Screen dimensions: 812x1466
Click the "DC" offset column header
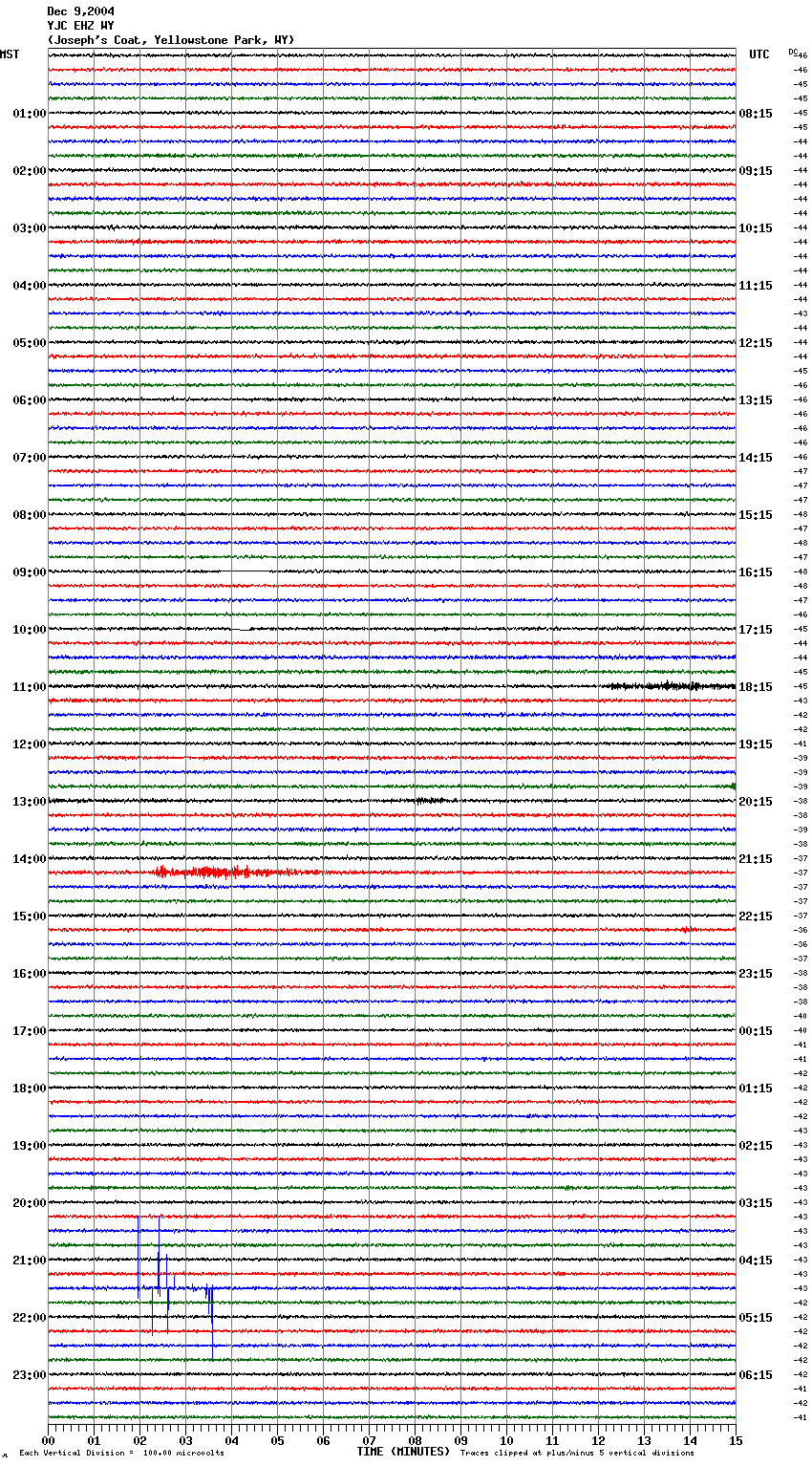tap(793, 52)
